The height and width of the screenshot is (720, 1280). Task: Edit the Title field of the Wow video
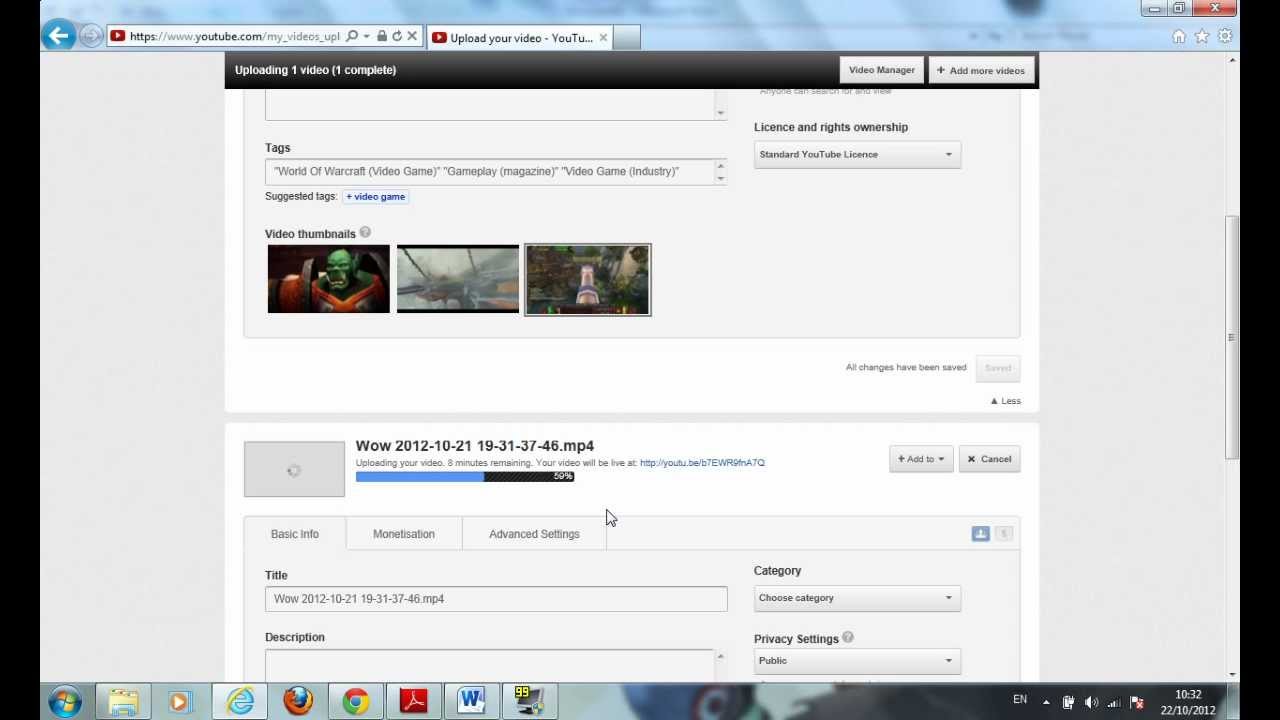pyautogui.click(x=496, y=599)
